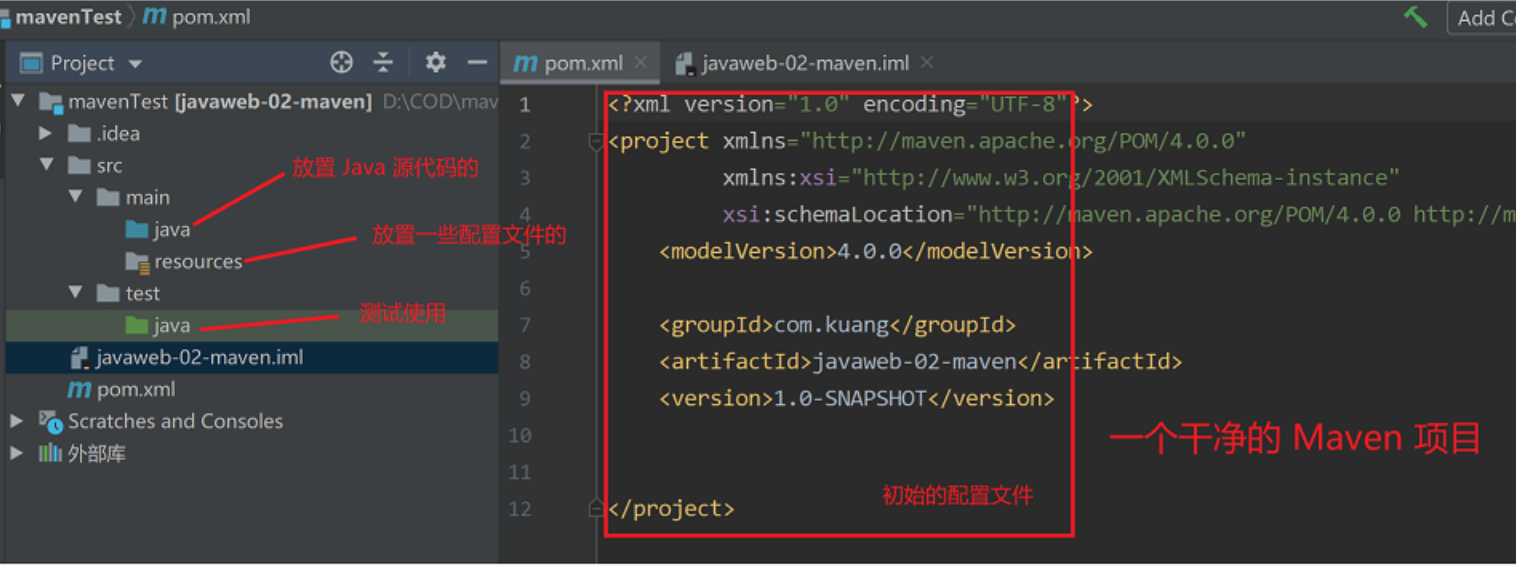Viewport: 1516px width, 567px height.
Task: Open the Project panel settings gear
Action: tap(435, 62)
